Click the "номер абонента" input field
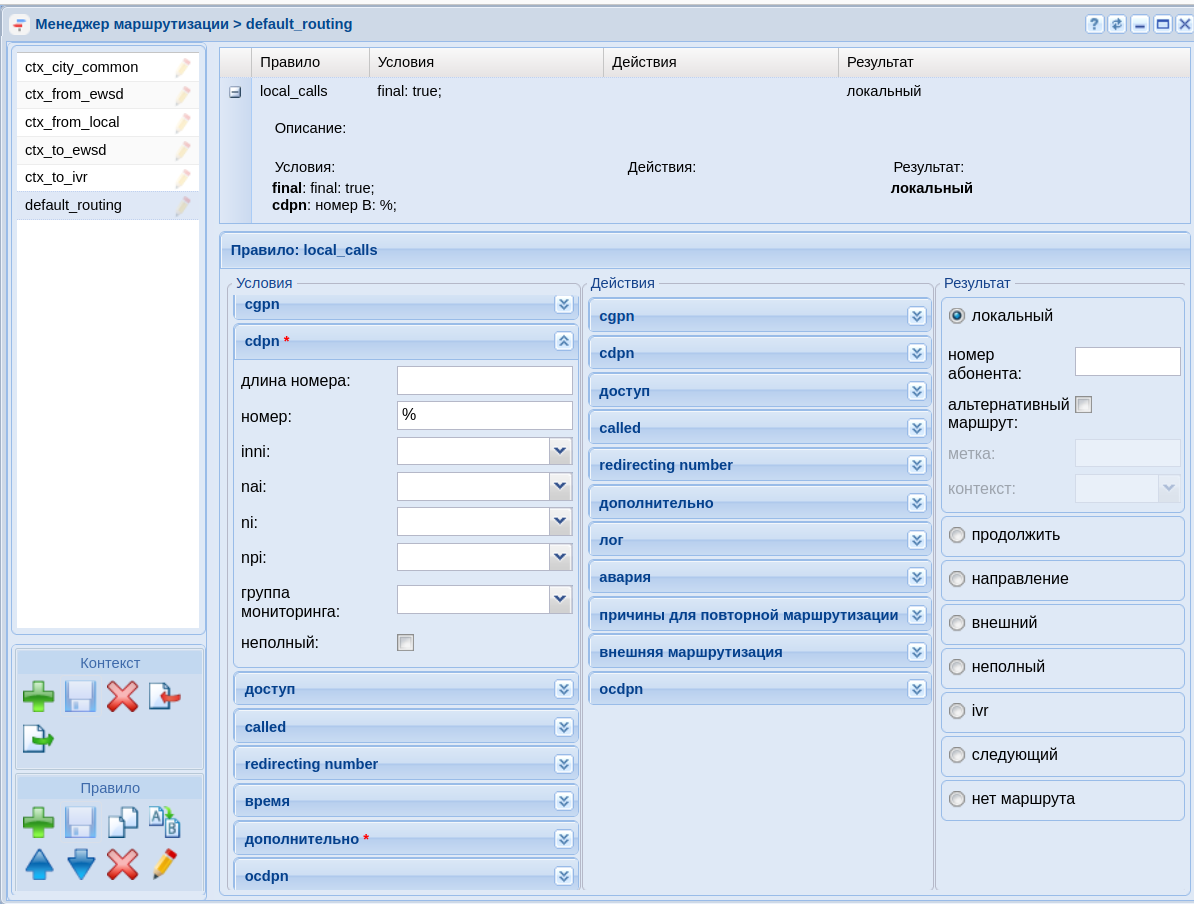 coord(1127,362)
